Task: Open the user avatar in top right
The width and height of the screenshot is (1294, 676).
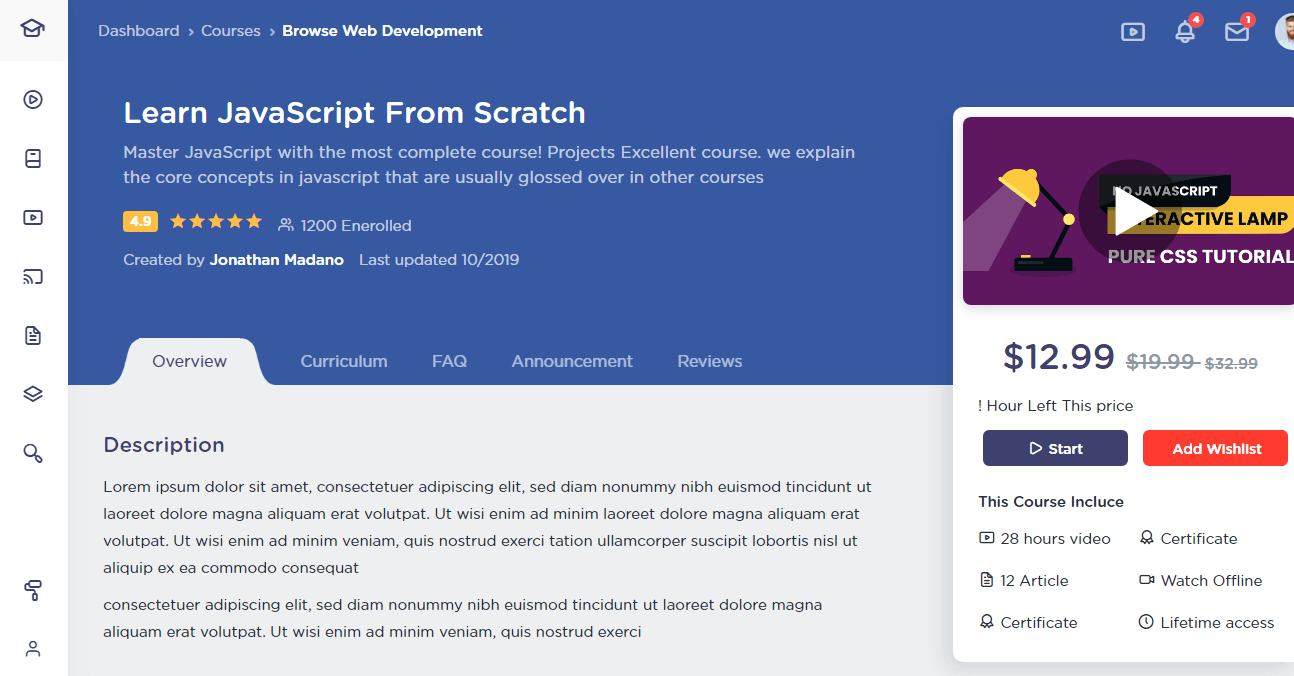Action: point(1284,31)
